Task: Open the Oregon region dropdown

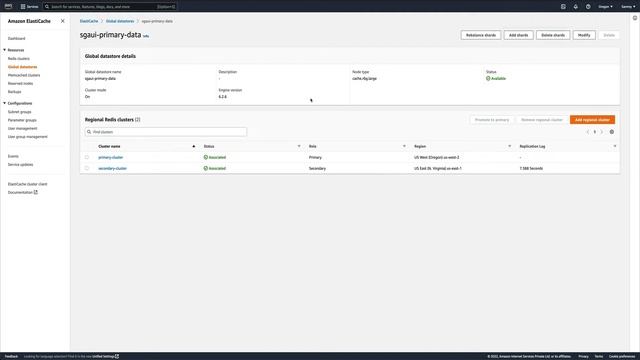Action: (x=605, y=7)
